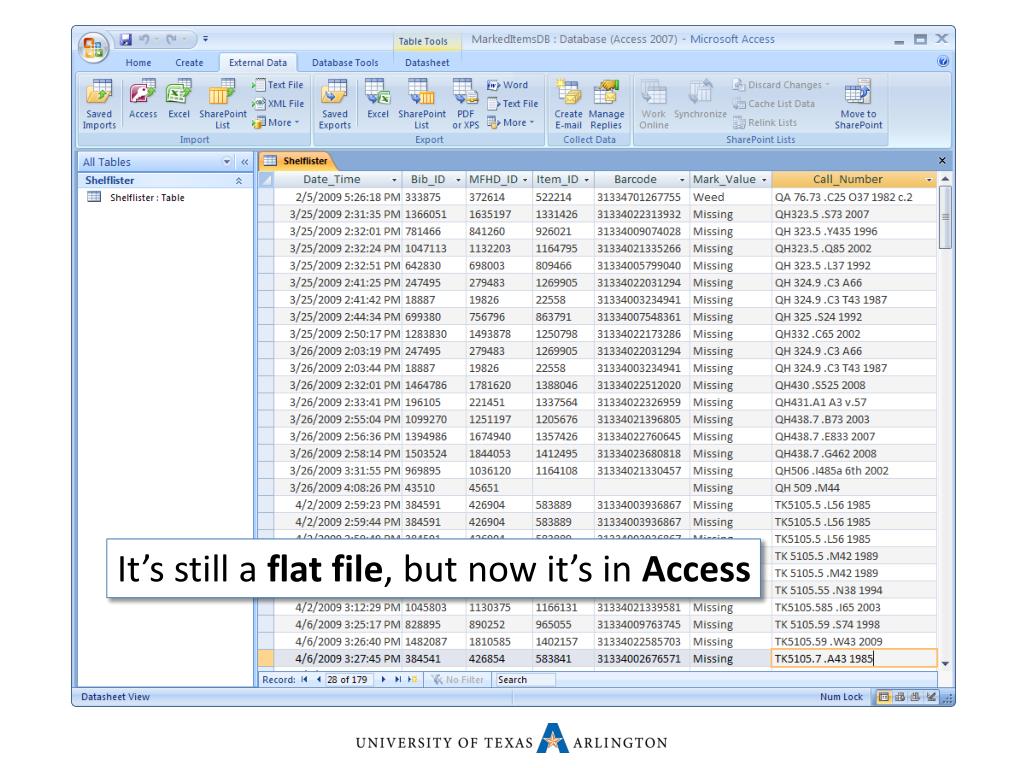Open Manage Replies
The image size is (1024, 768).
[606, 104]
